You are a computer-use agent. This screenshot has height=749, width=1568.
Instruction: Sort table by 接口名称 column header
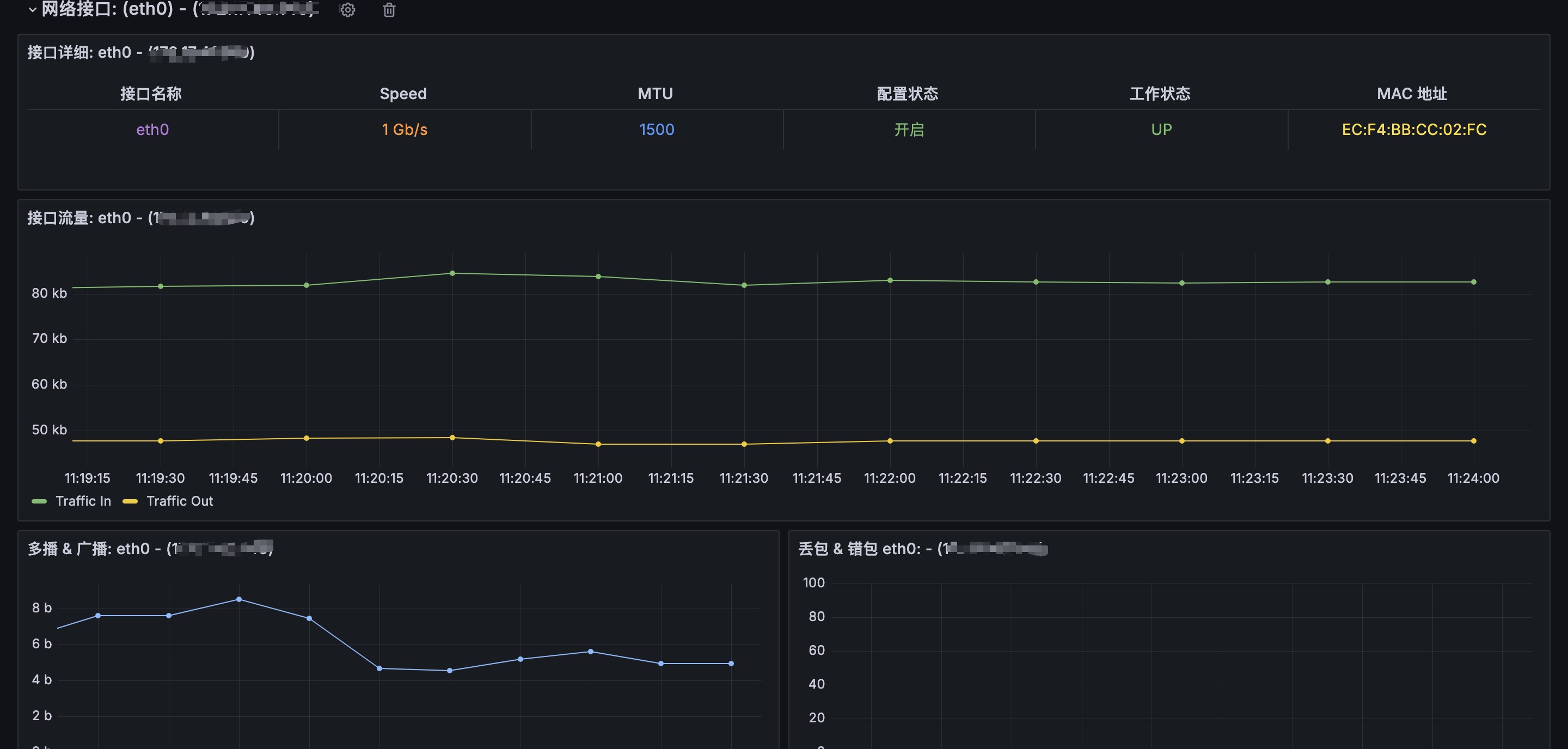151,94
